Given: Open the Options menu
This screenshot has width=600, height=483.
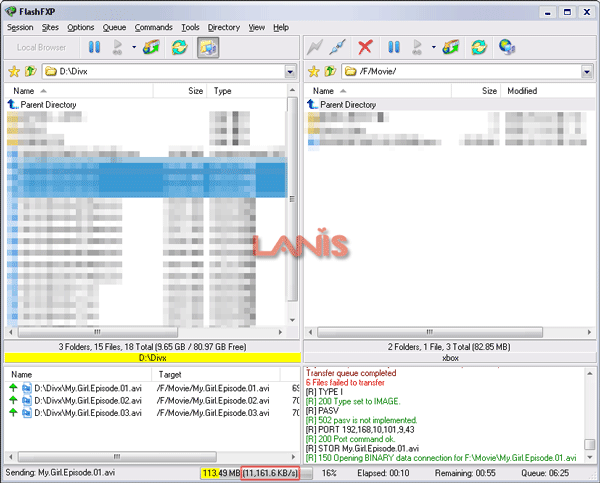Looking at the screenshot, I should click(81, 28).
